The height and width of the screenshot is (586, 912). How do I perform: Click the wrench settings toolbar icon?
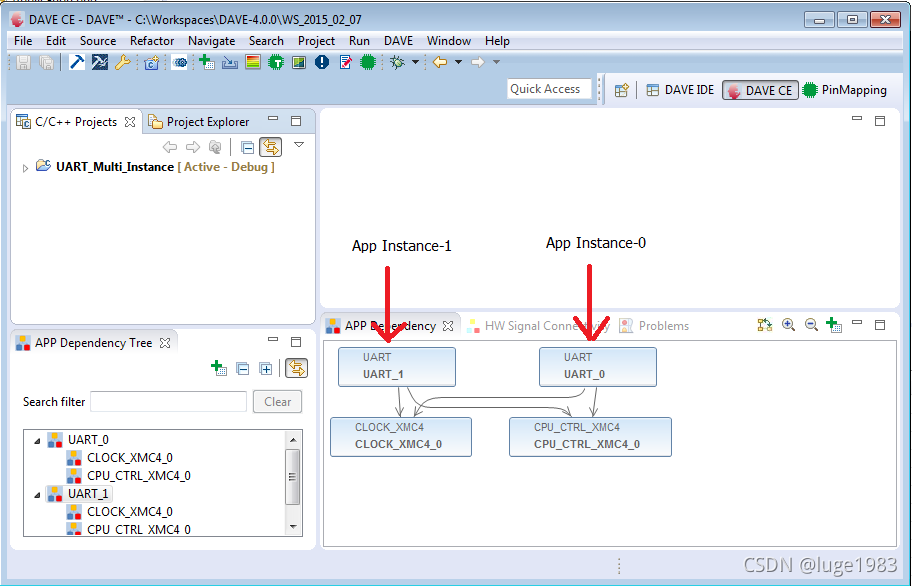(x=122, y=62)
